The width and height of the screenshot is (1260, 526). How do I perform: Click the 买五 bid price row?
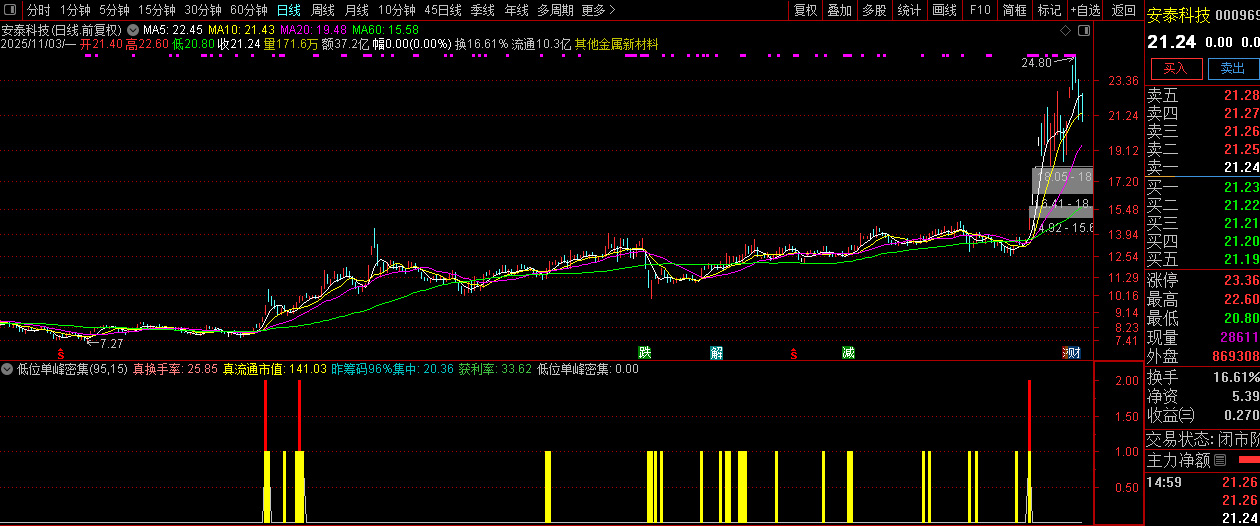(x=1203, y=259)
